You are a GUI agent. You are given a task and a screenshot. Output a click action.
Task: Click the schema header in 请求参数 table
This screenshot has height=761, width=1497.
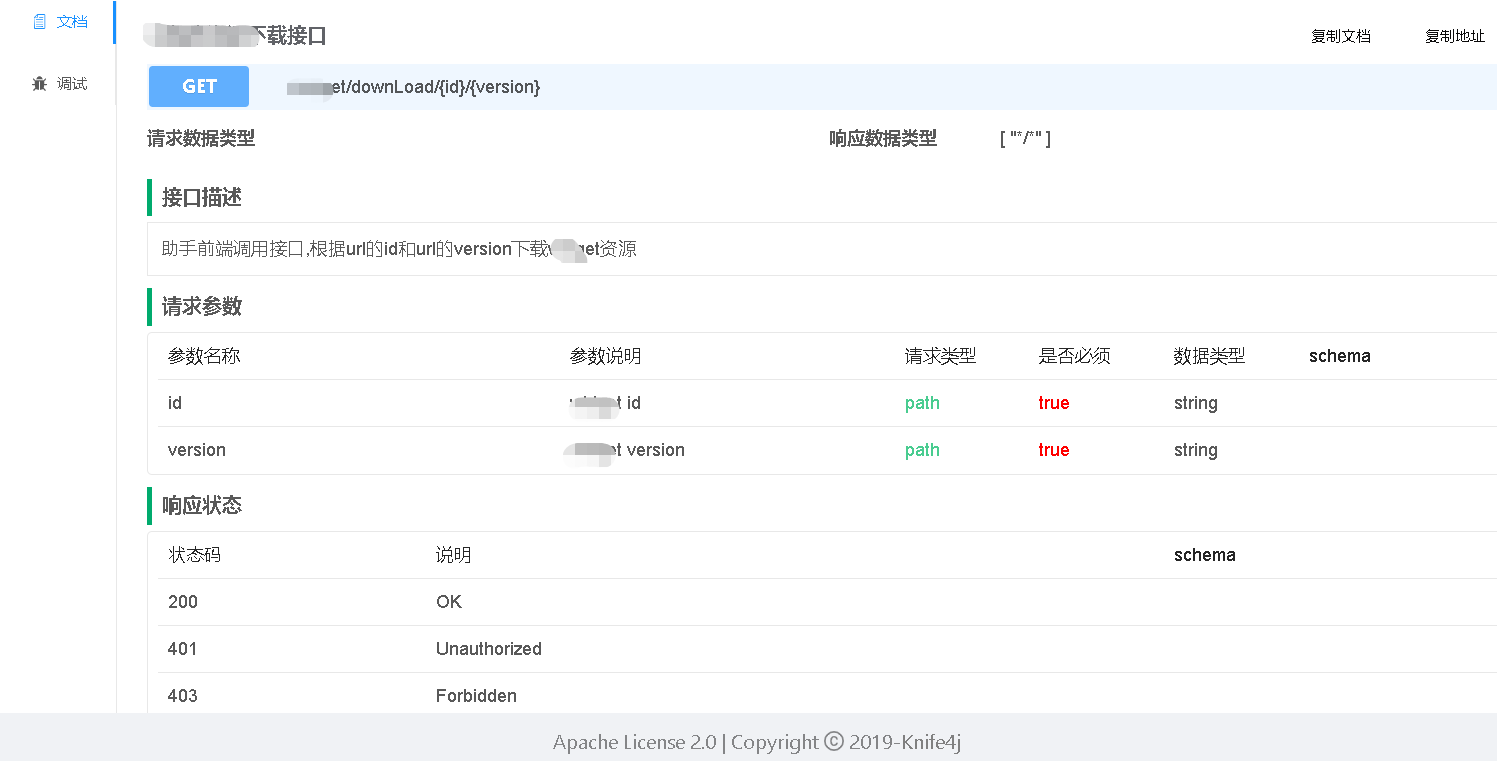point(1340,356)
